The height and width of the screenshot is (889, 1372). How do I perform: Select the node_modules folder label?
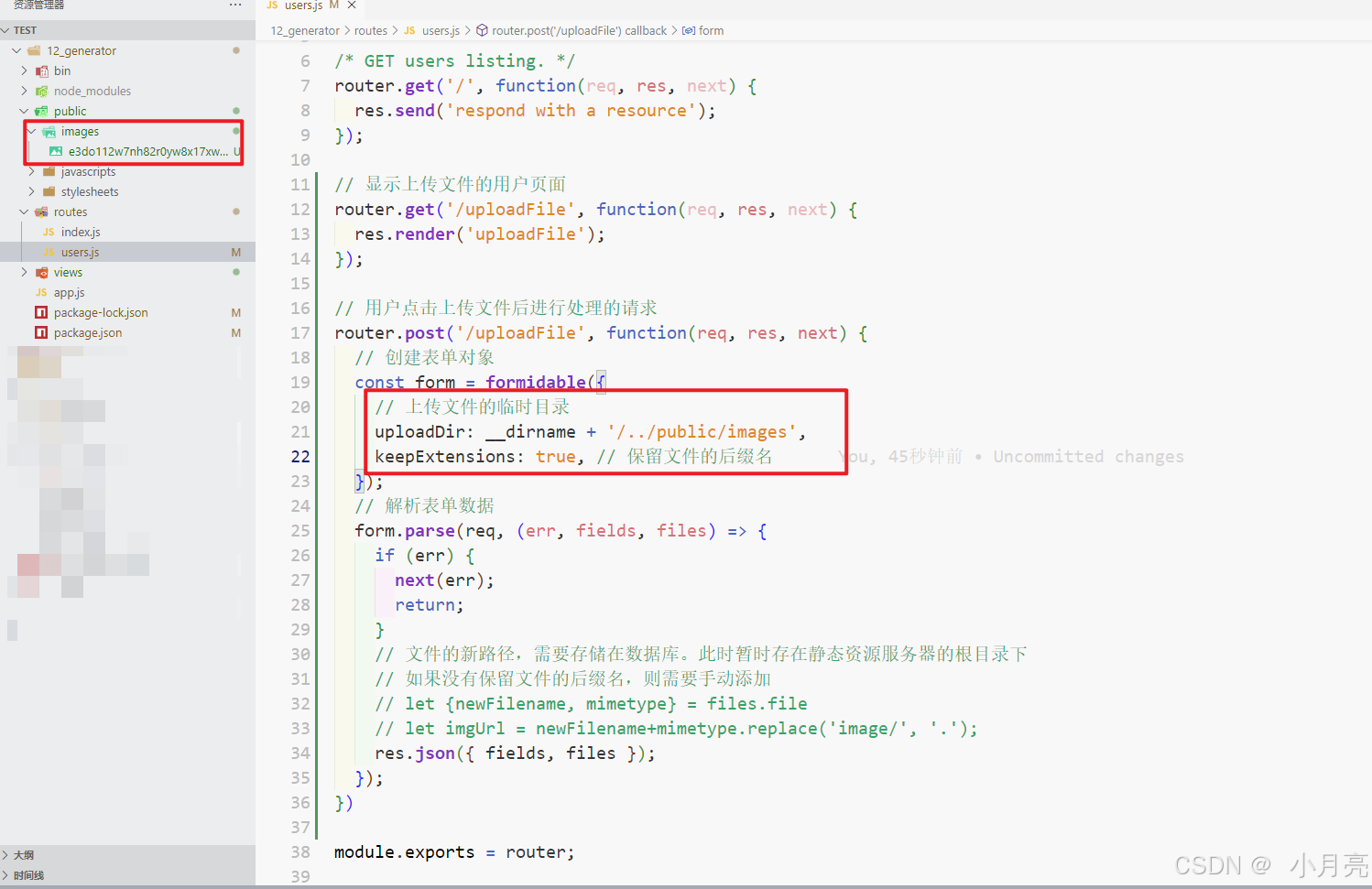pos(92,91)
